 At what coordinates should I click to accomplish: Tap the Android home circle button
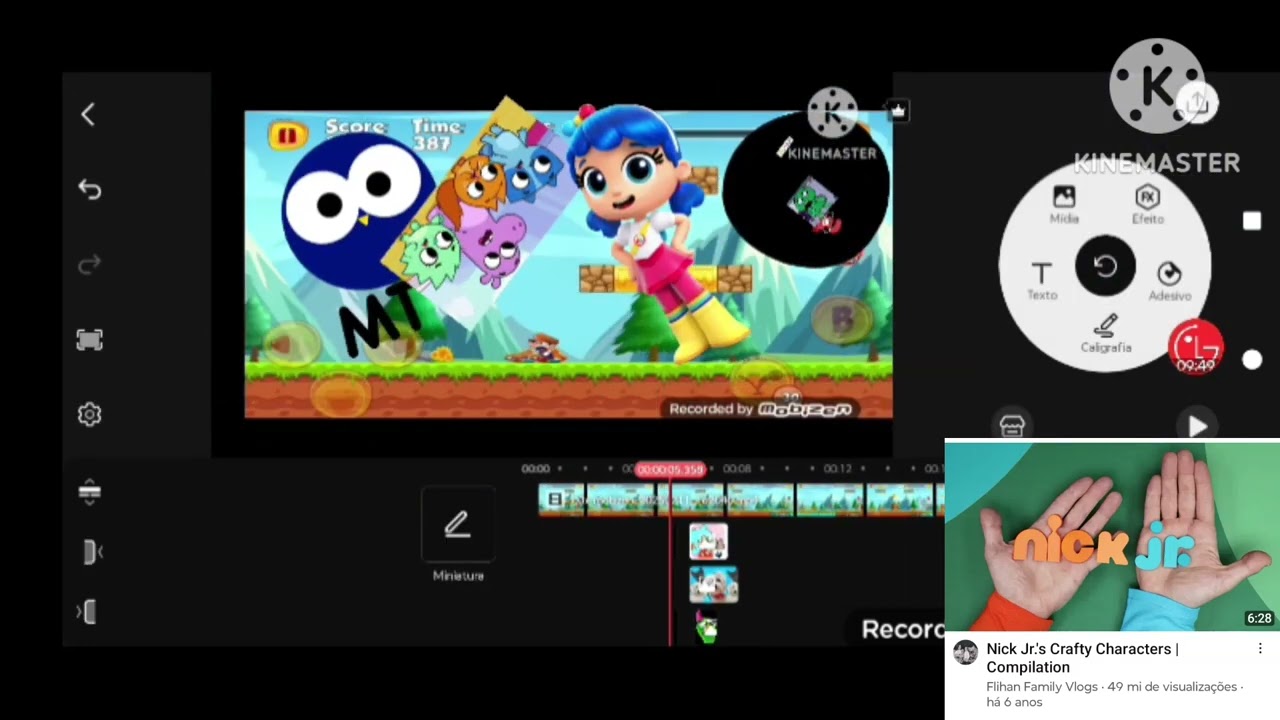(1252, 360)
